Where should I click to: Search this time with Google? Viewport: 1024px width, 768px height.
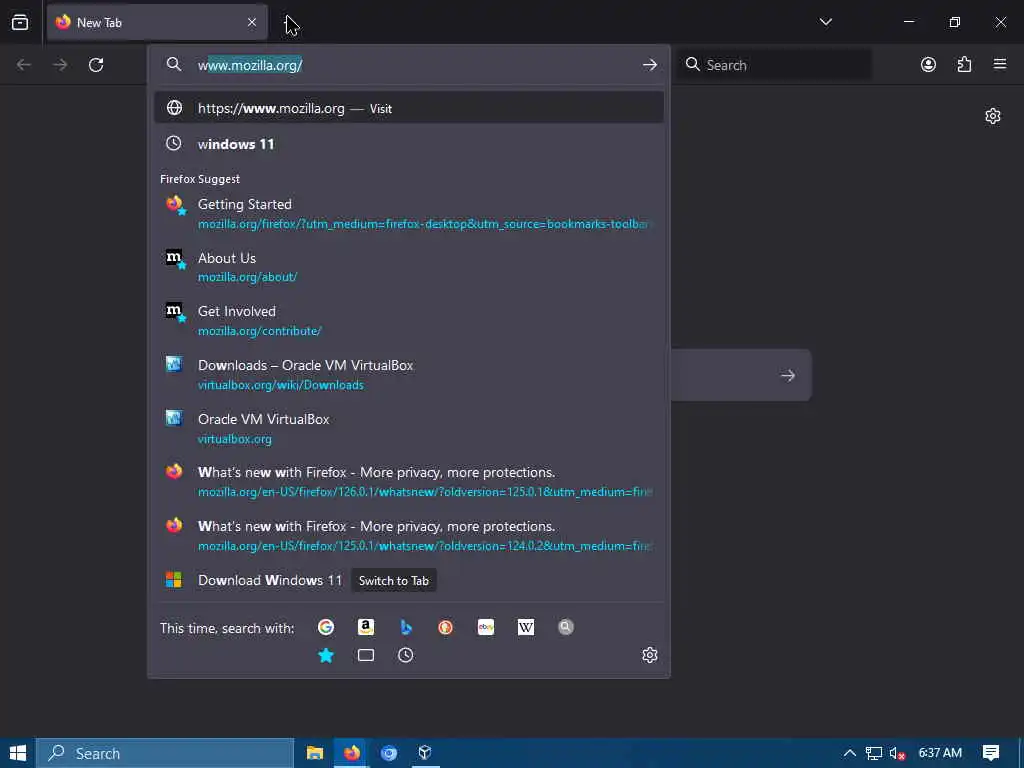pos(326,628)
